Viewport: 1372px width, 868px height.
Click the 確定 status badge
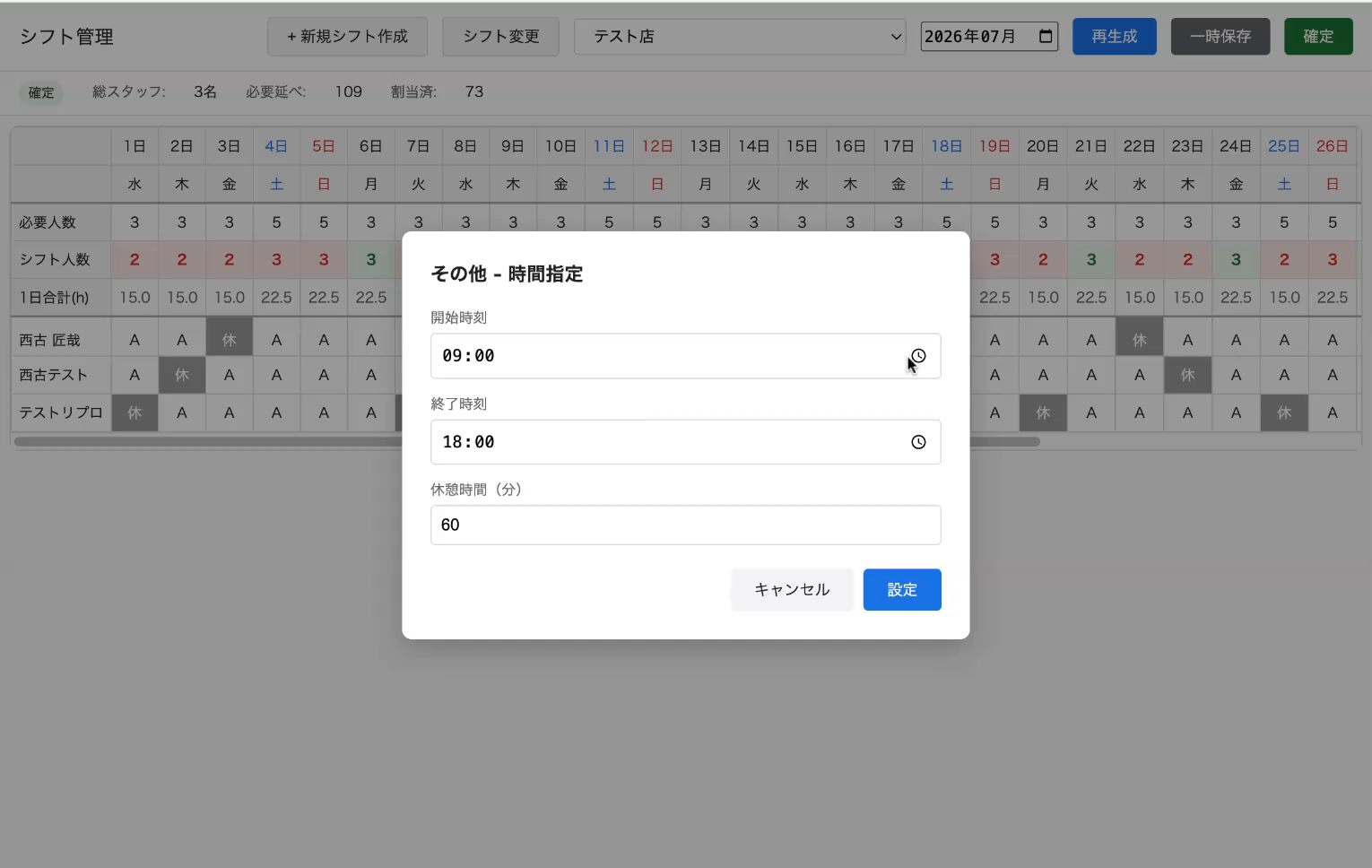pos(41,92)
